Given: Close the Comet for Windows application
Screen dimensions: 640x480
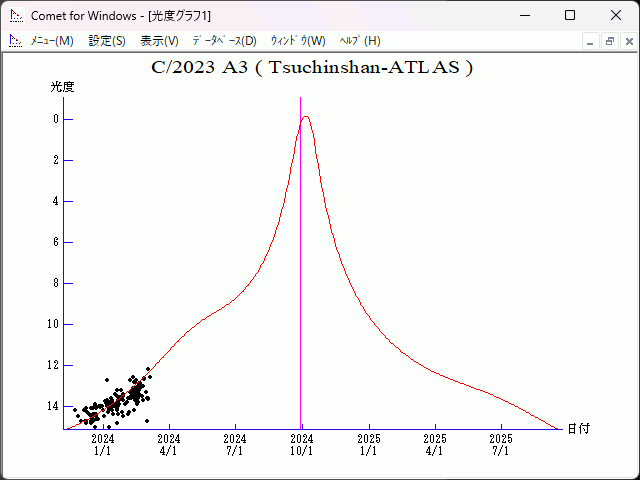Looking at the screenshot, I should [x=616, y=16].
